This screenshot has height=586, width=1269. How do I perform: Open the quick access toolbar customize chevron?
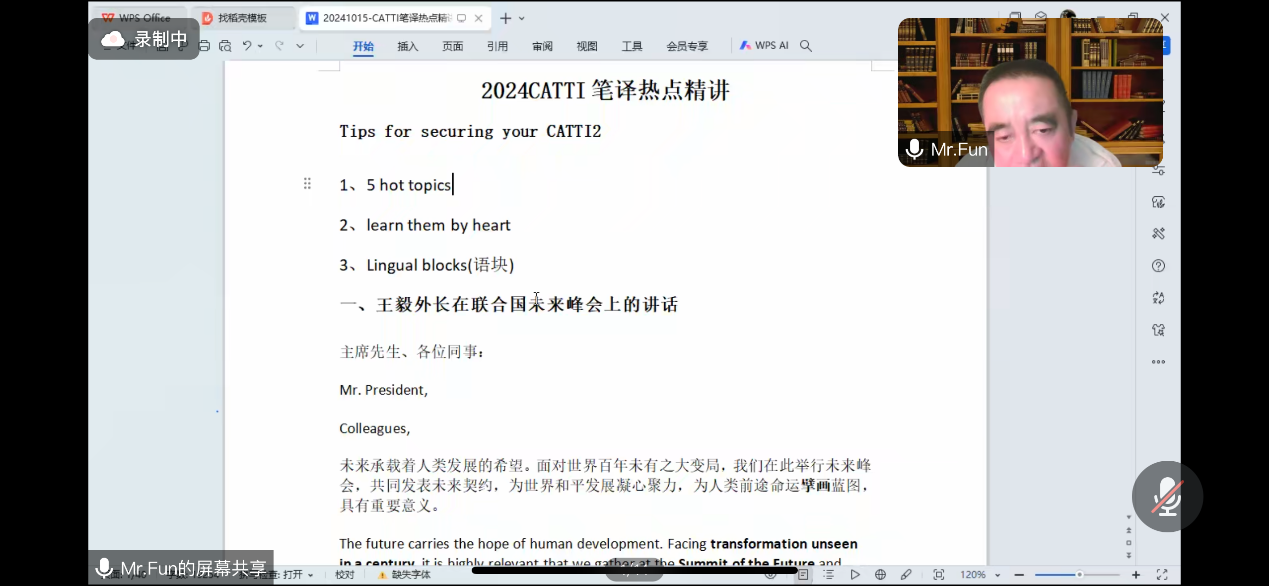tap(300, 46)
